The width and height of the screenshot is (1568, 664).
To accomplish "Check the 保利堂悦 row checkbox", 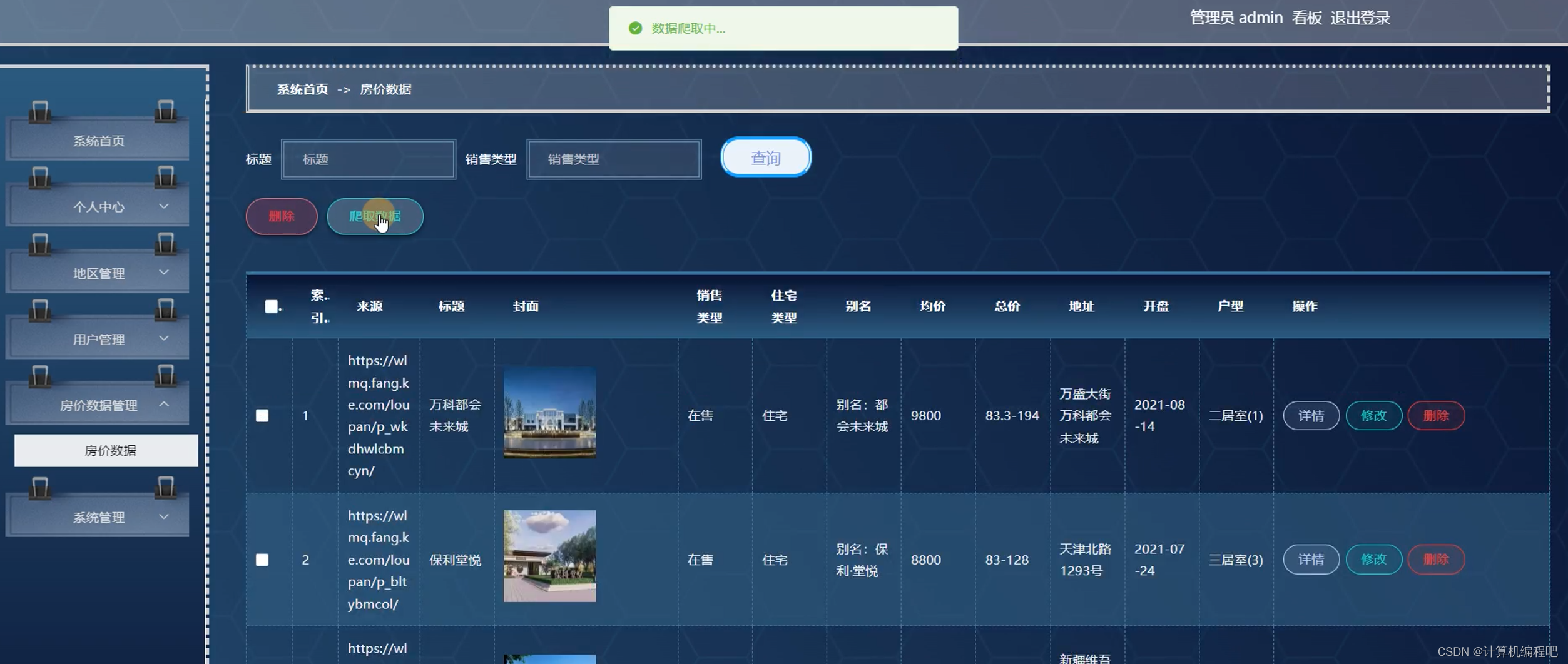I will click(262, 560).
